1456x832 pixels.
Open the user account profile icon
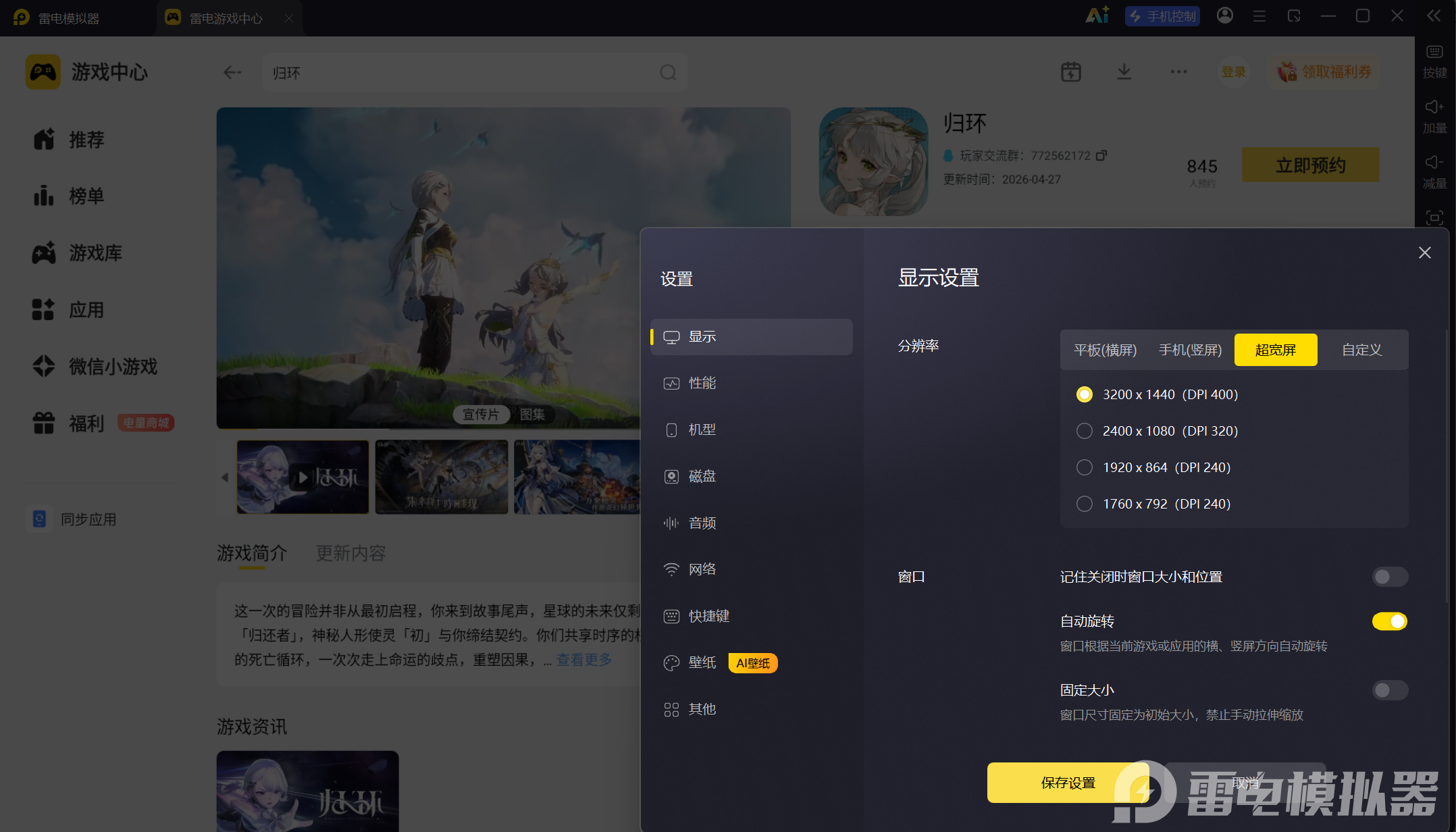(1225, 16)
